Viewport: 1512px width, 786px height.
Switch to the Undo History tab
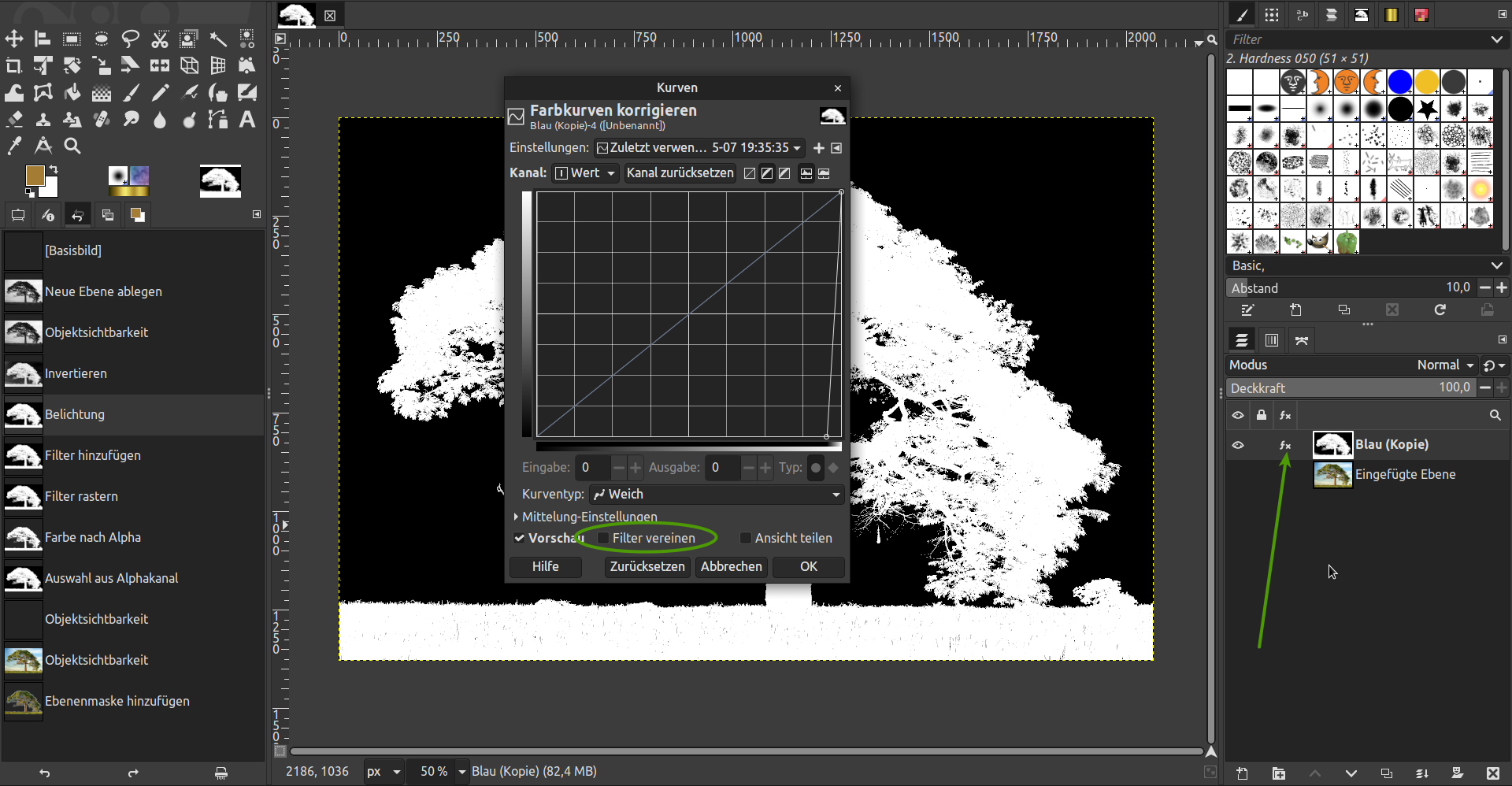coord(77,215)
